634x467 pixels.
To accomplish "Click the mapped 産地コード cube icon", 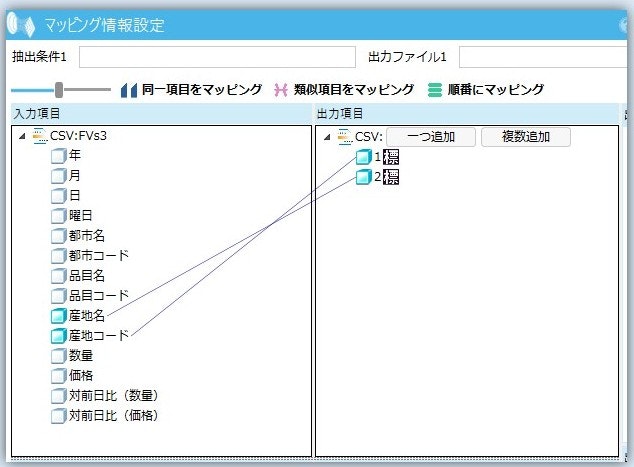I will [x=59, y=336].
